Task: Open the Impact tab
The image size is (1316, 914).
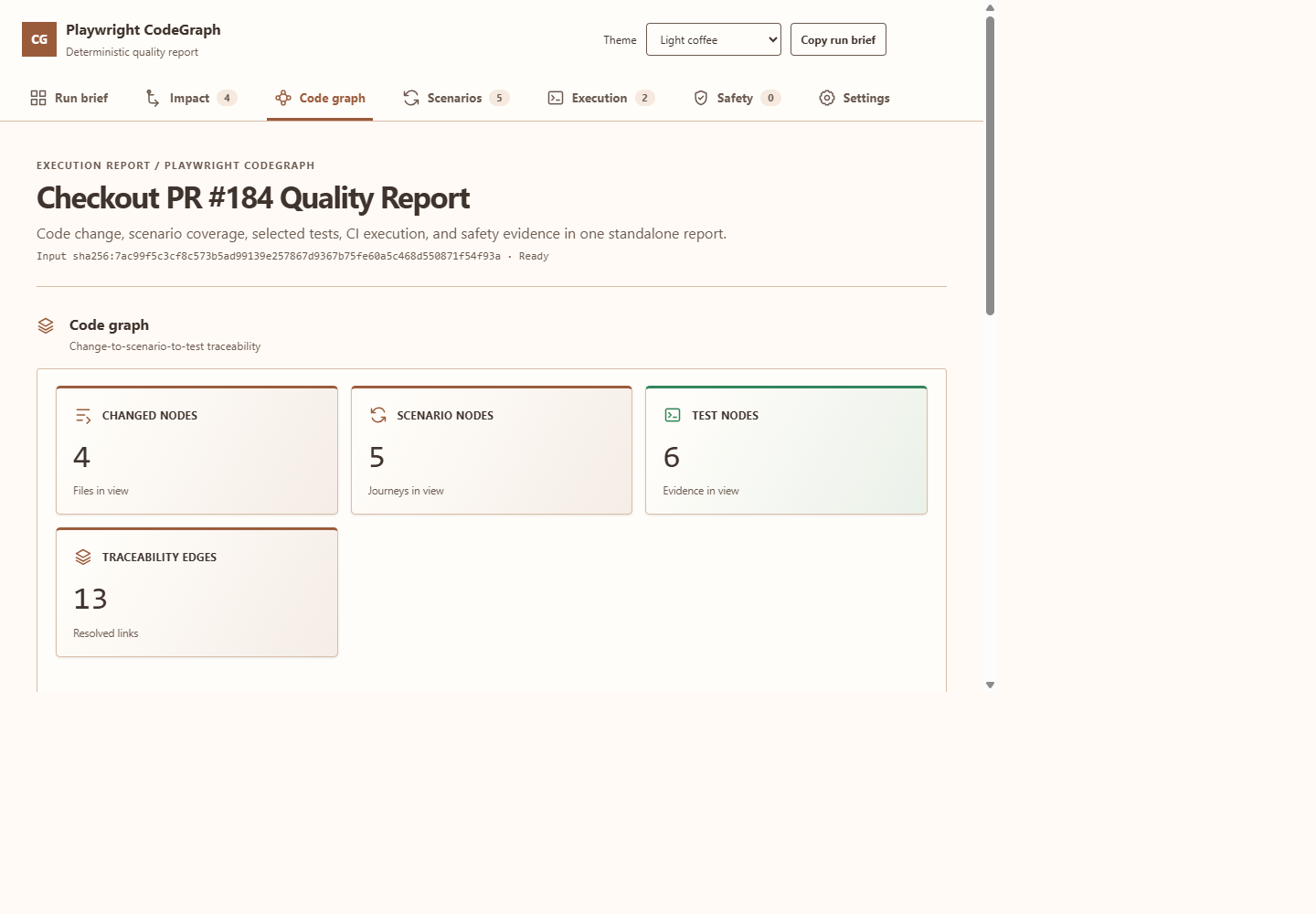Action: coord(191,98)
